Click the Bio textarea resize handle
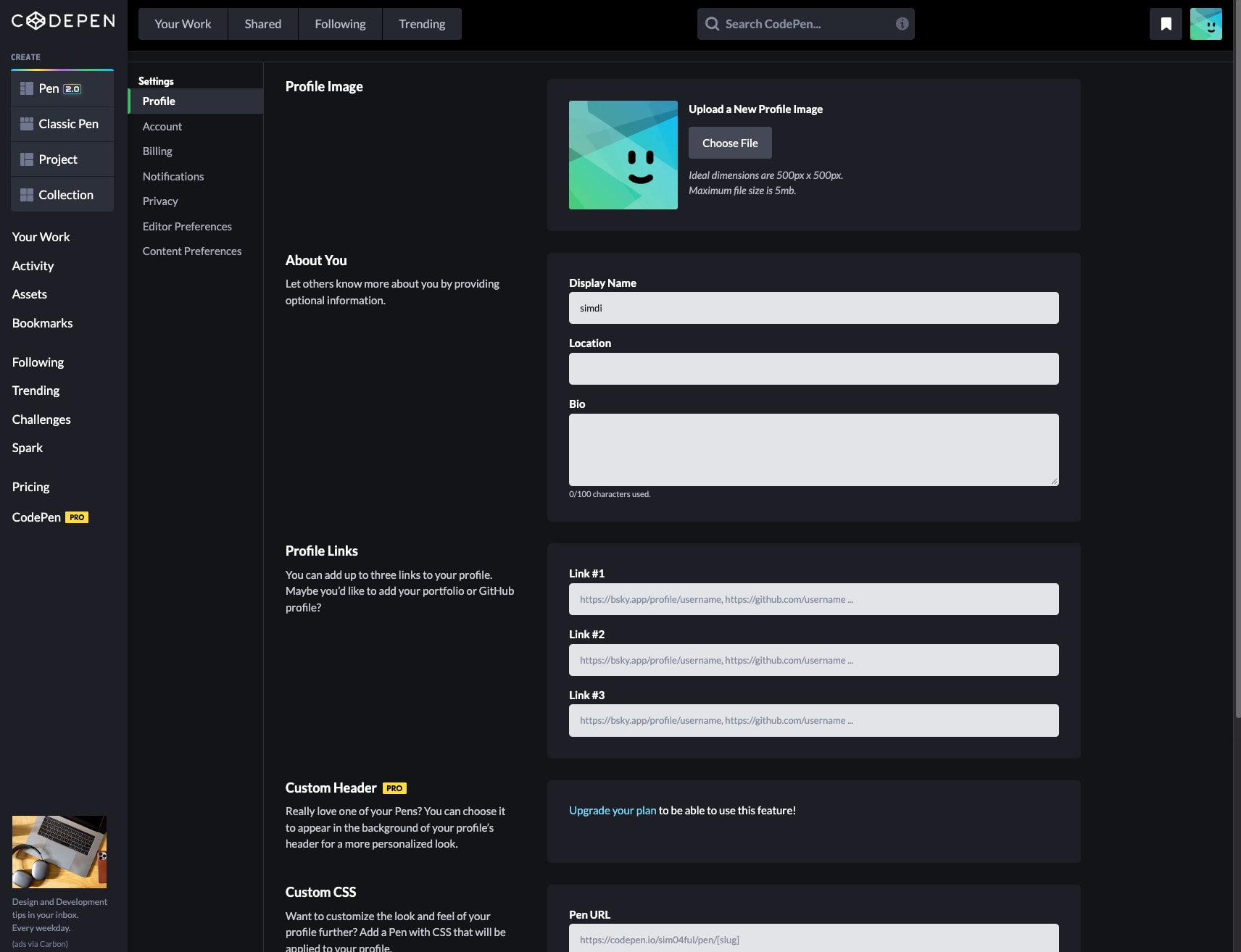 coord(1054,481)
